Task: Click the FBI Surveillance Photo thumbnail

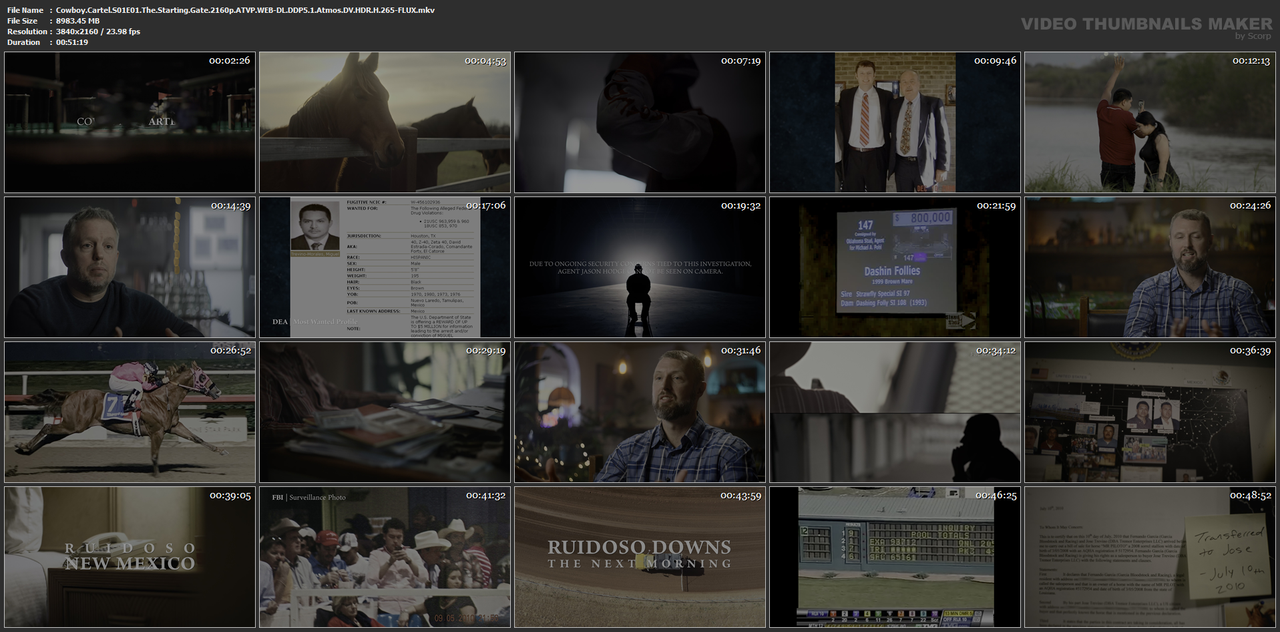Action: pyautogui.click(x=385, y=557)
